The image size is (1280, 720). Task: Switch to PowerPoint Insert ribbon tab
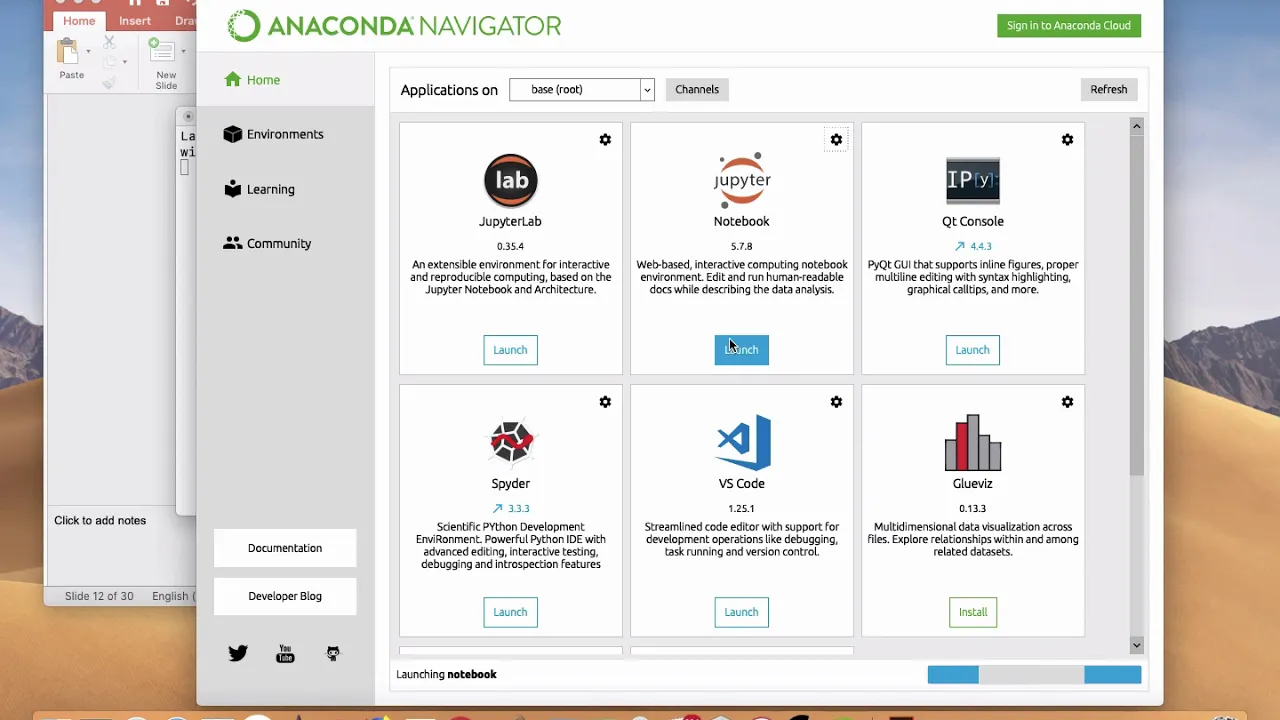pos(135,21)
